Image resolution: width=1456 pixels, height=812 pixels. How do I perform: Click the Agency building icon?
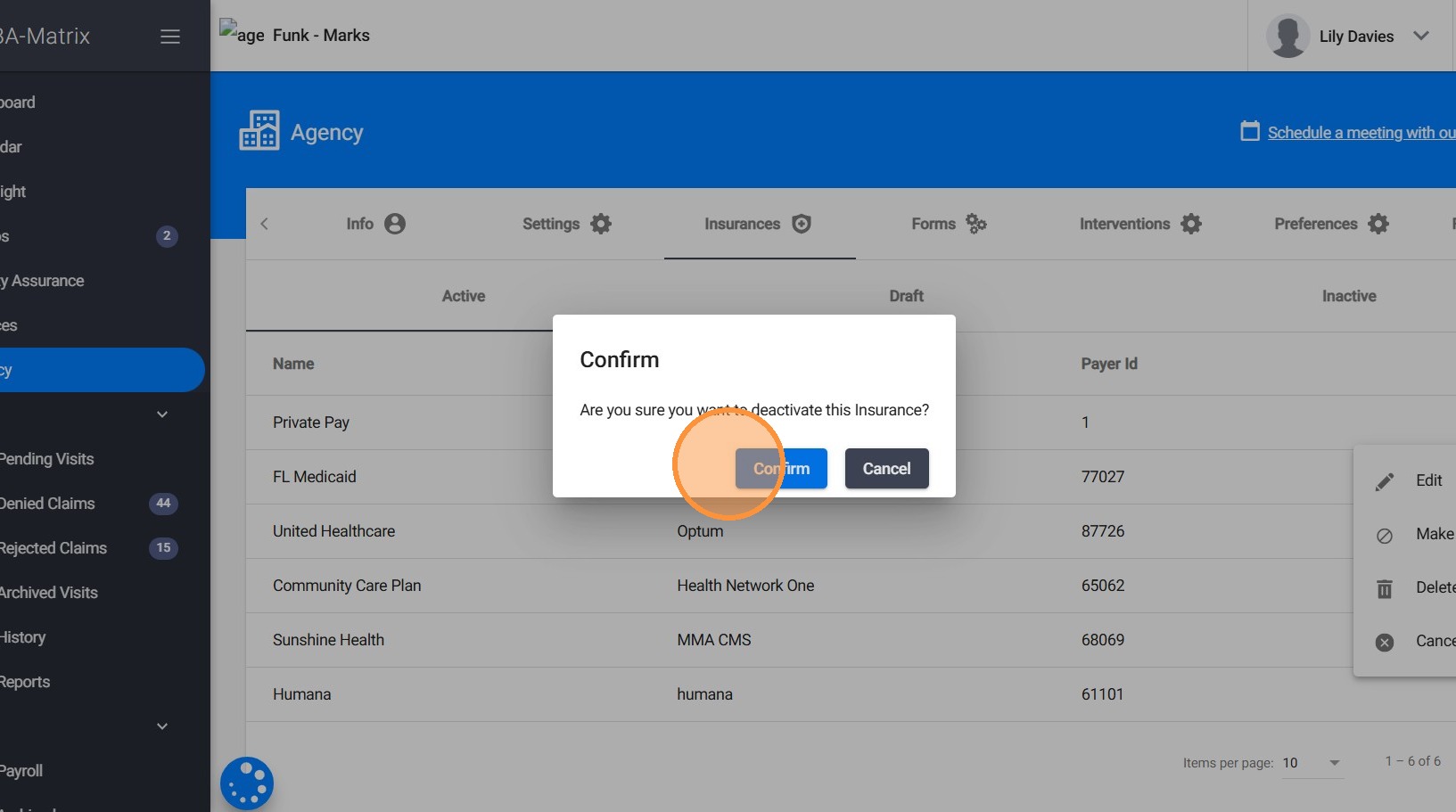[259, 131]
